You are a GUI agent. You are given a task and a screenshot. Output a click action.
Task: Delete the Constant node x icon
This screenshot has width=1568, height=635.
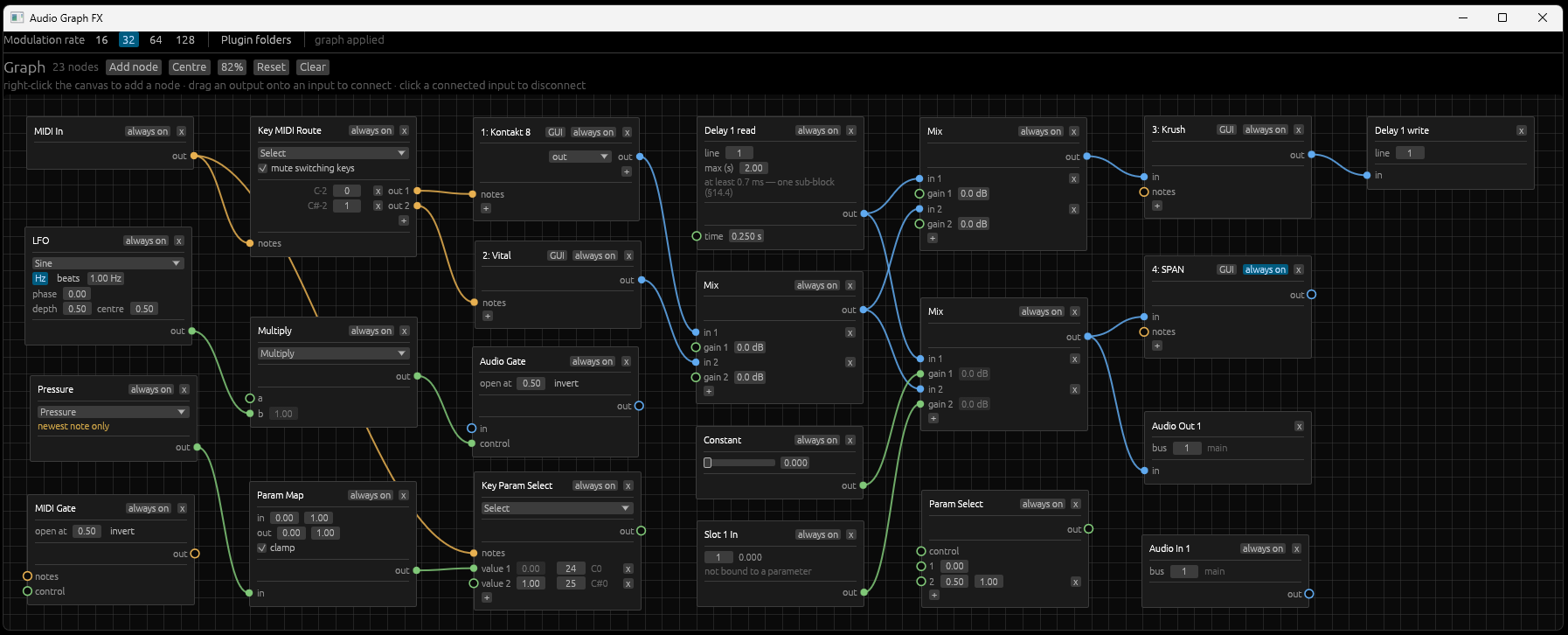[850, 440]
